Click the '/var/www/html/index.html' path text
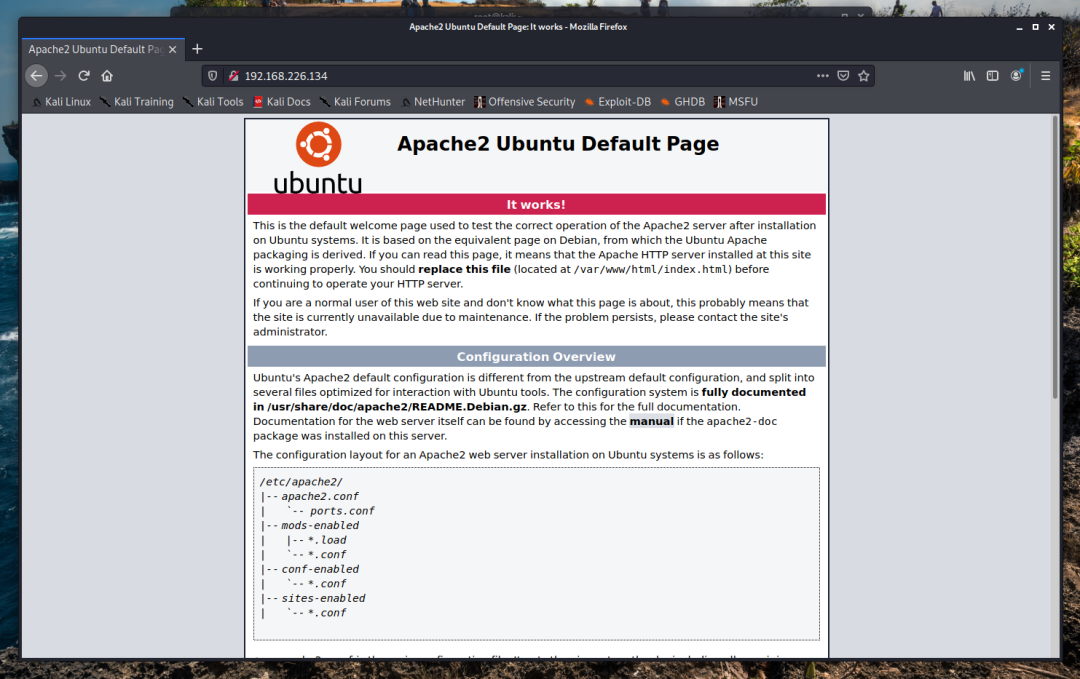 pyautogui.click(x=651, y=269)
